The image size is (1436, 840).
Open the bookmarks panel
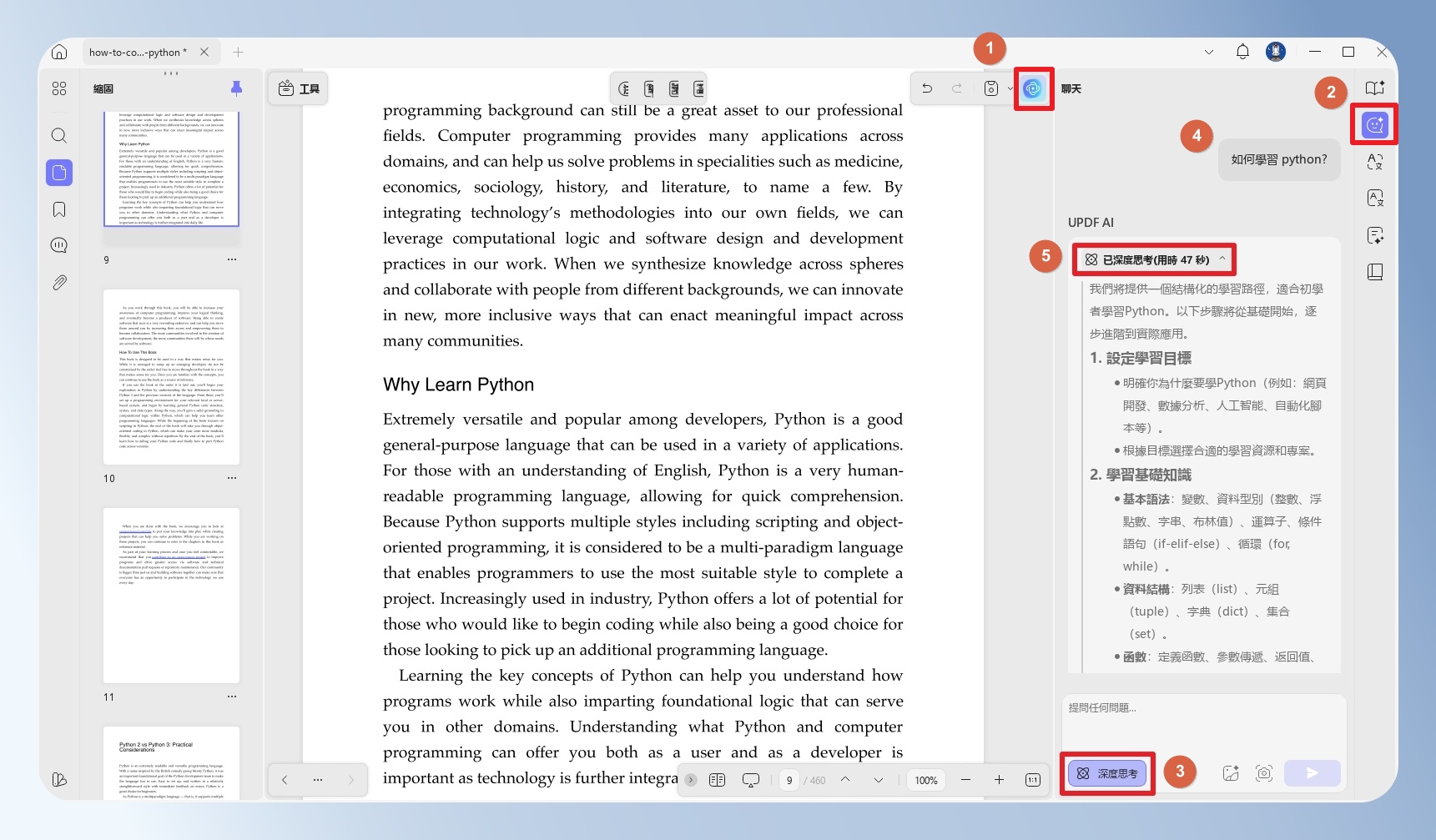click(x=59, y=209)
